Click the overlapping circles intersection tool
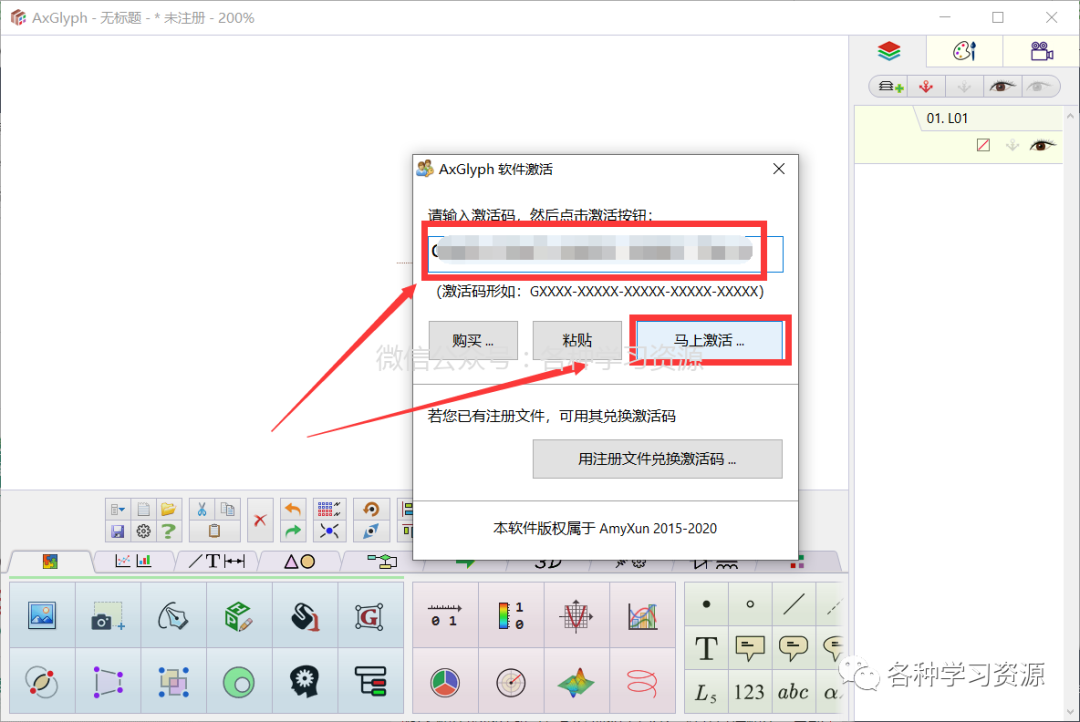The image size is (1080, 722). tap(42, 682)
